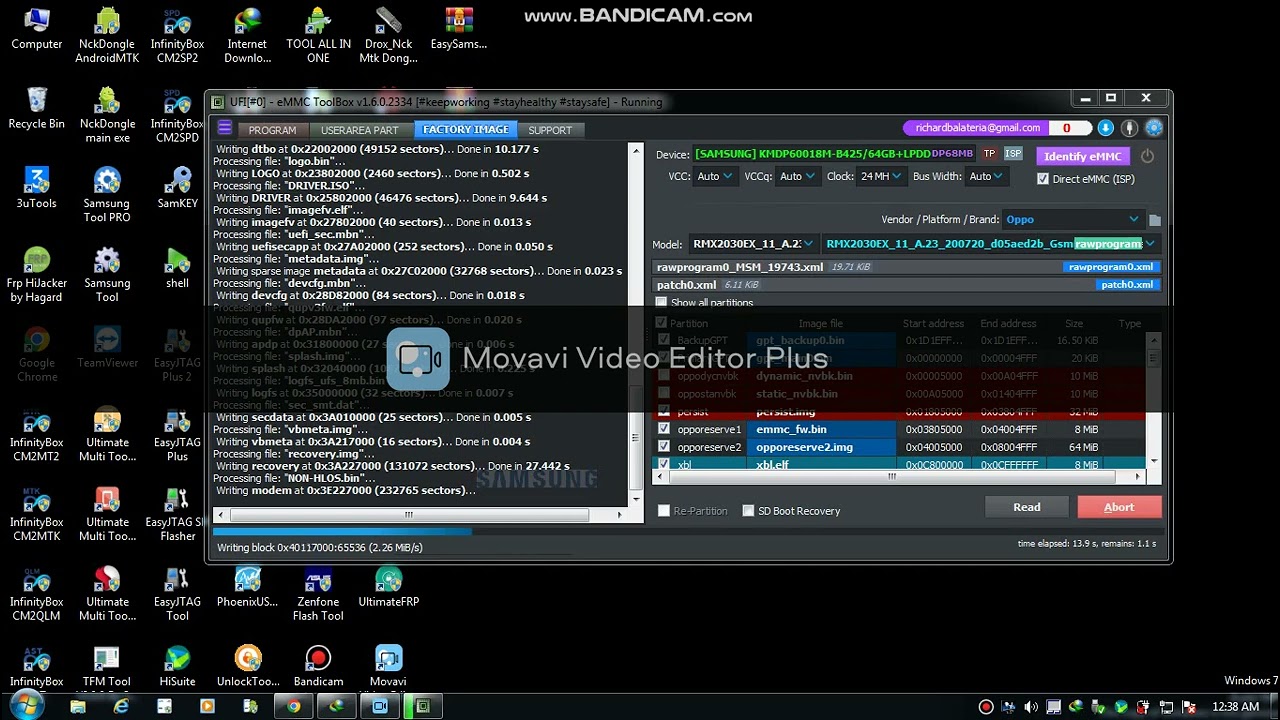Image resolution: width=1280 pixels, height=720 pixels.
Task: Uncheck the opporeserve2 partition checkbox
Action: [x=663, y=447]
